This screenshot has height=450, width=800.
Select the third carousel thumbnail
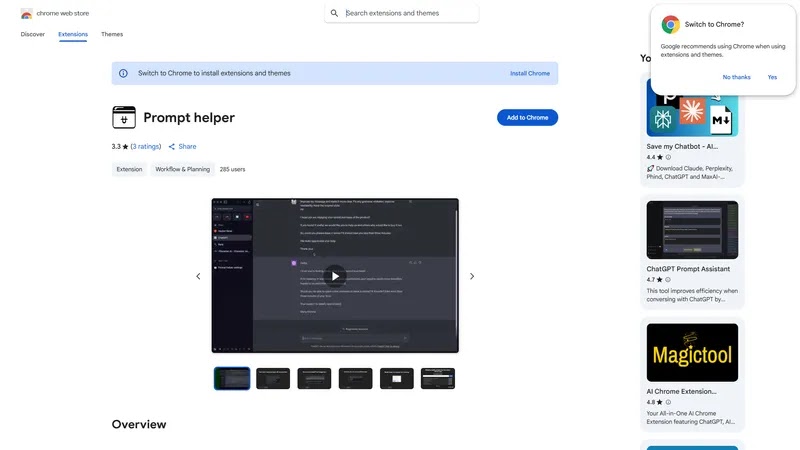(314, 379)
